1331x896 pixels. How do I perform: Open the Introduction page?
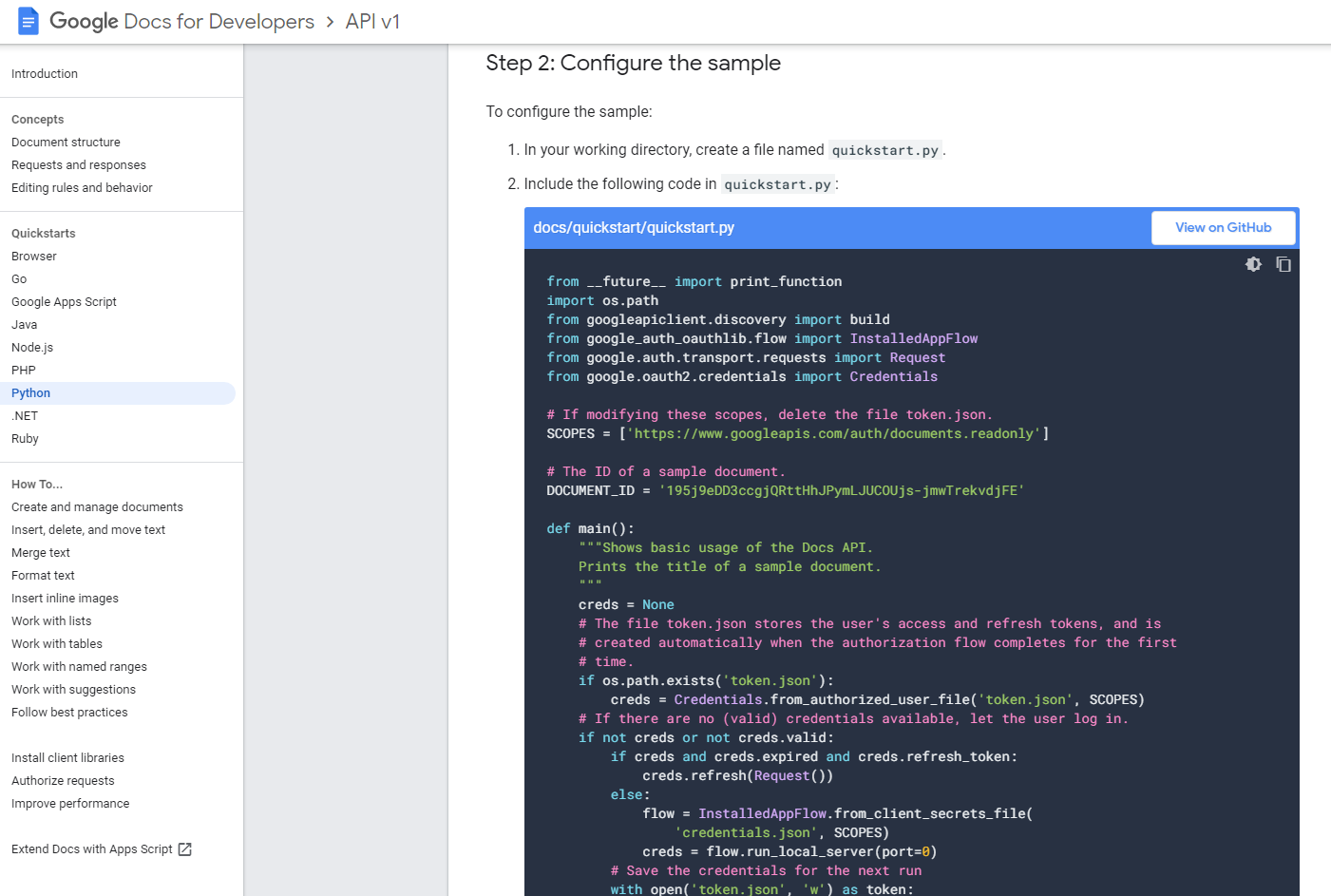point(45,74)
